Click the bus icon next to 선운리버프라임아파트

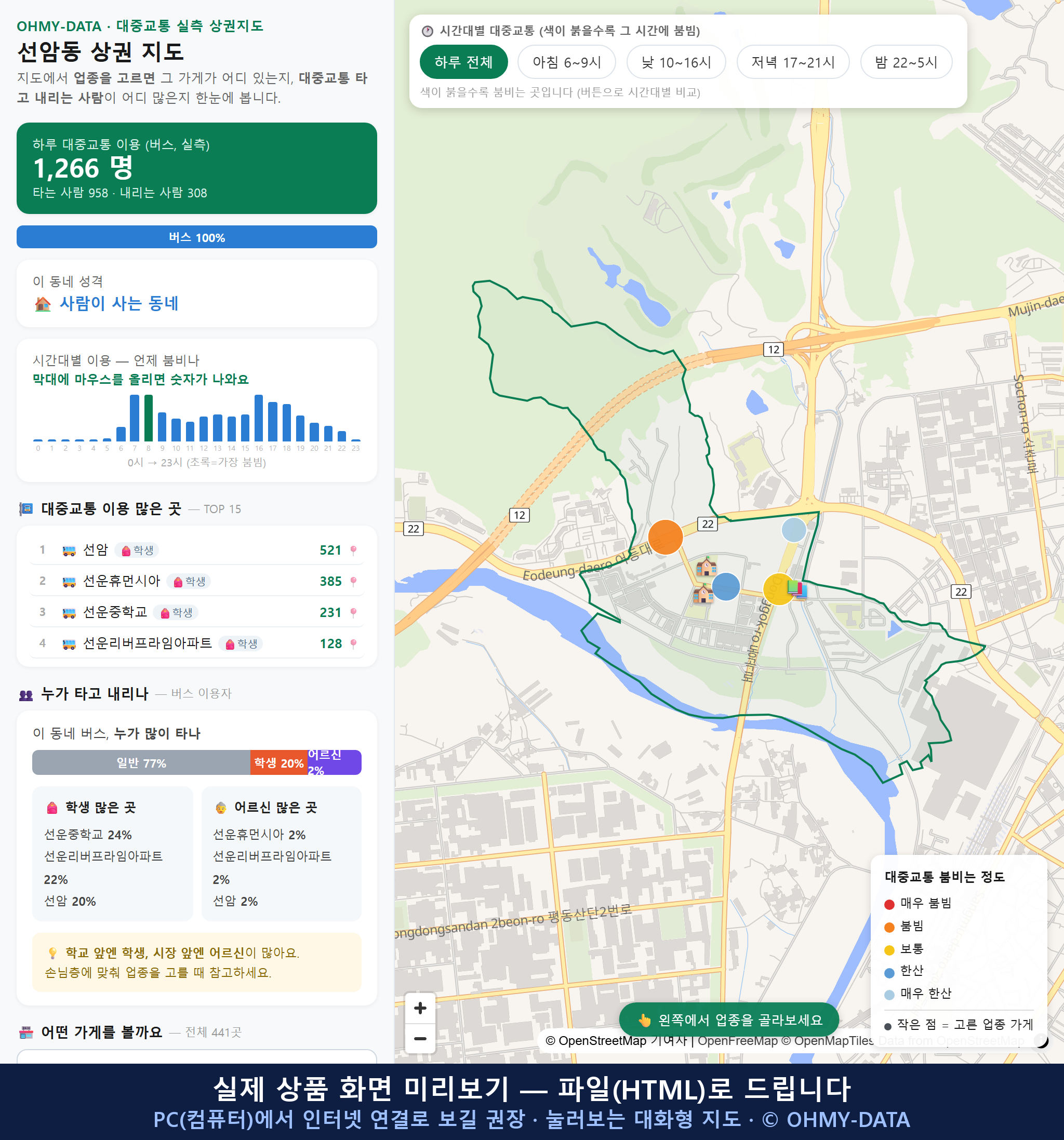tap(69, 645)
